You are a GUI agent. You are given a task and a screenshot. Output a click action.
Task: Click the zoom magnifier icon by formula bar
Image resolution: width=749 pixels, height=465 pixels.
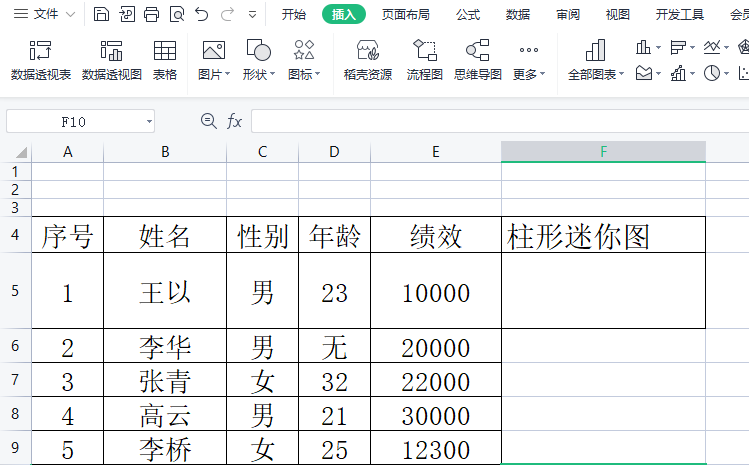coord(209,121)
